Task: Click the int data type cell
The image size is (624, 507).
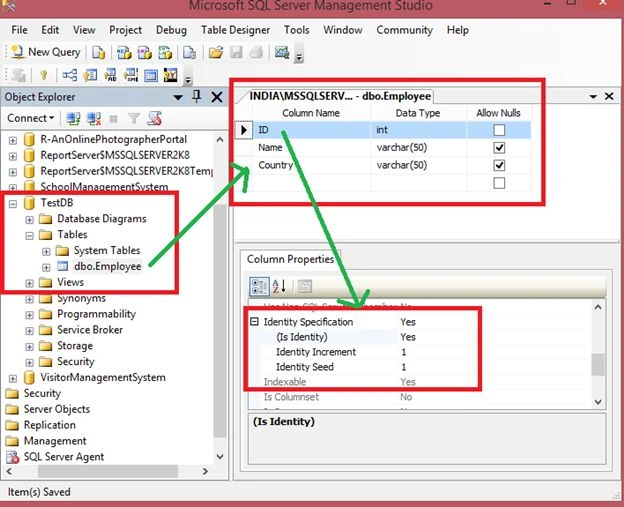Action: (x=418, y=130)
